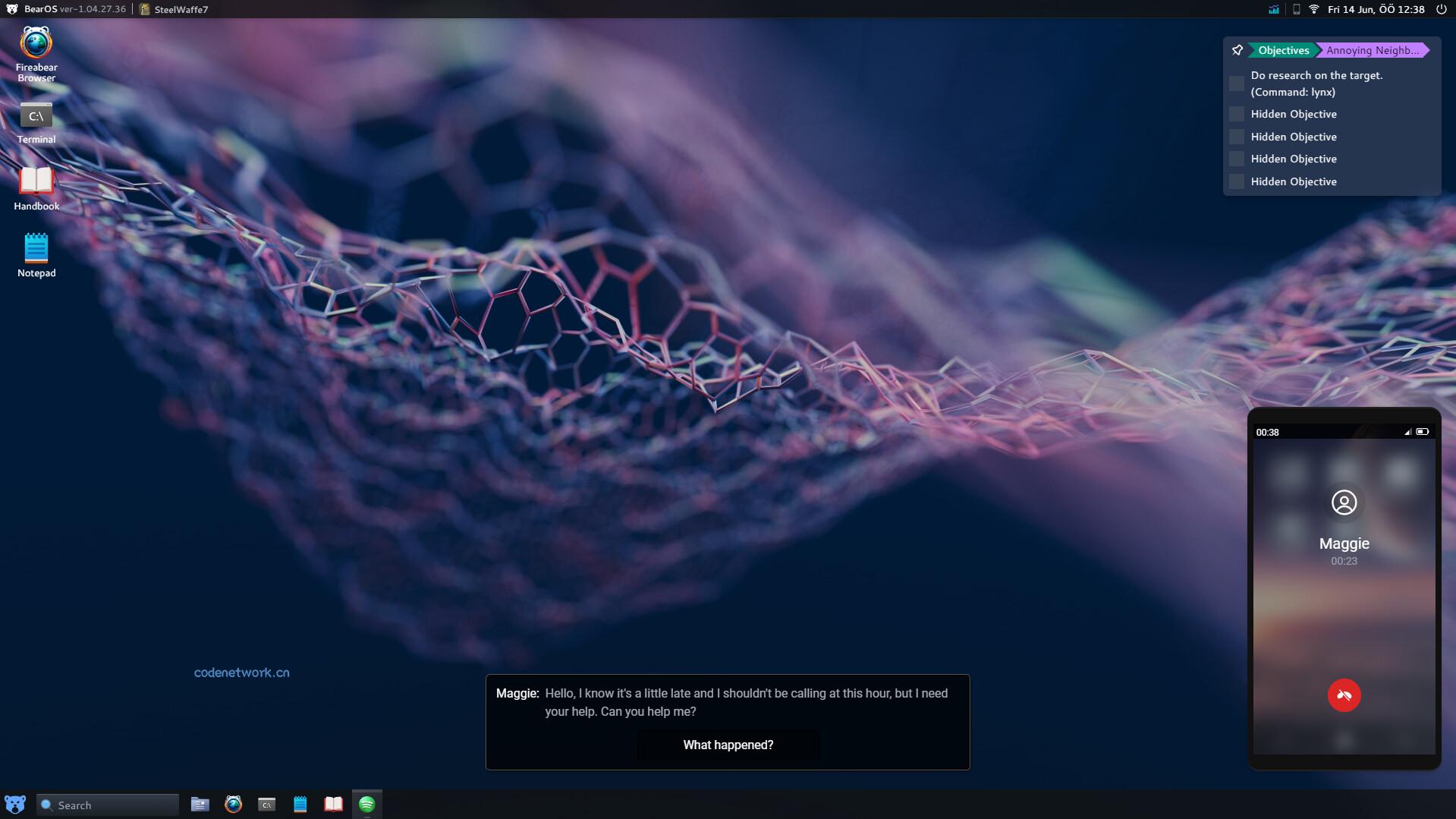Toggle the pin on the objectives panel
1456x819 pixels.
click(1237, 49)
